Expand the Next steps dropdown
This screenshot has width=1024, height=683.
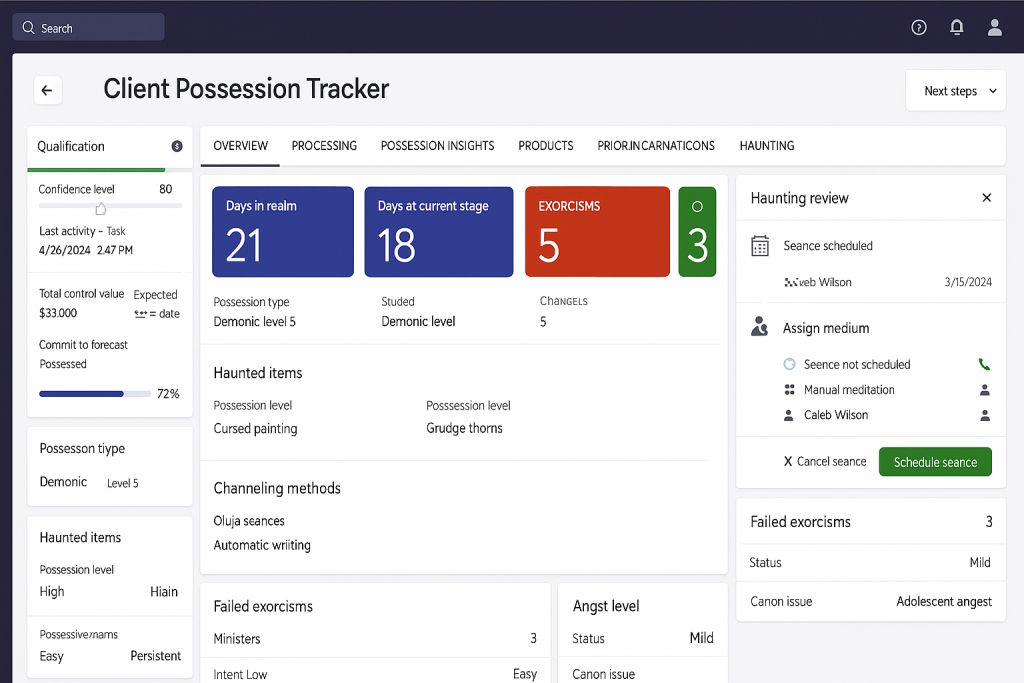(955, 91)
